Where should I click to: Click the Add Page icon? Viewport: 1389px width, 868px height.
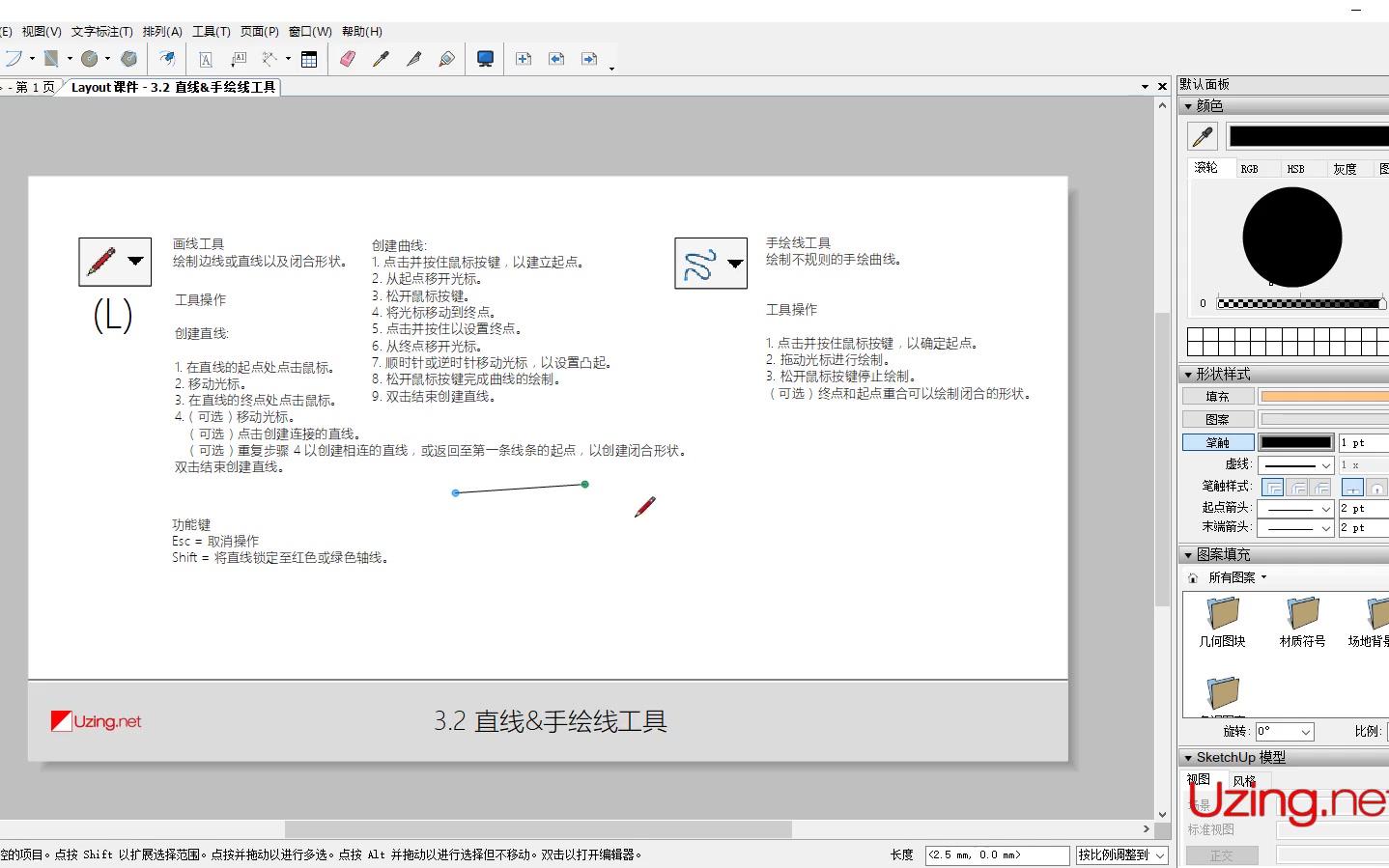point(524,59)
